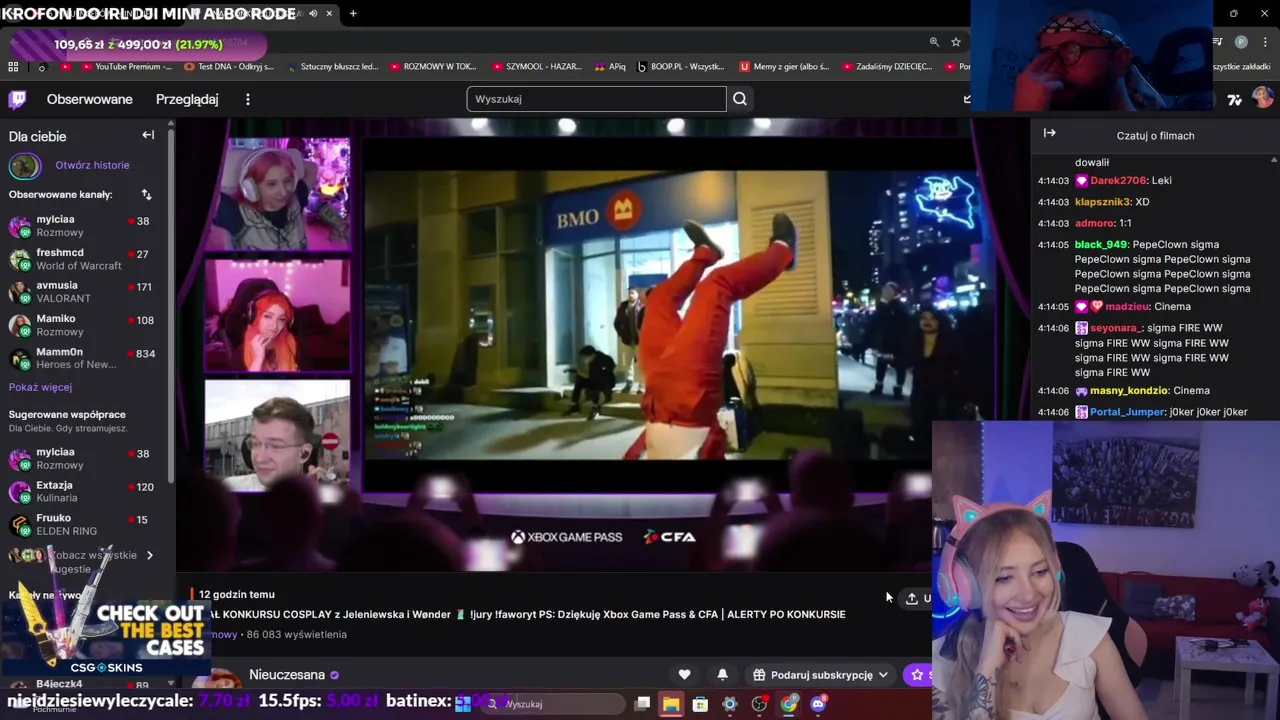Open Discord from the taskbar
Image resolution: width=1280 pixels, height=720 pixels.
point(818,704)
